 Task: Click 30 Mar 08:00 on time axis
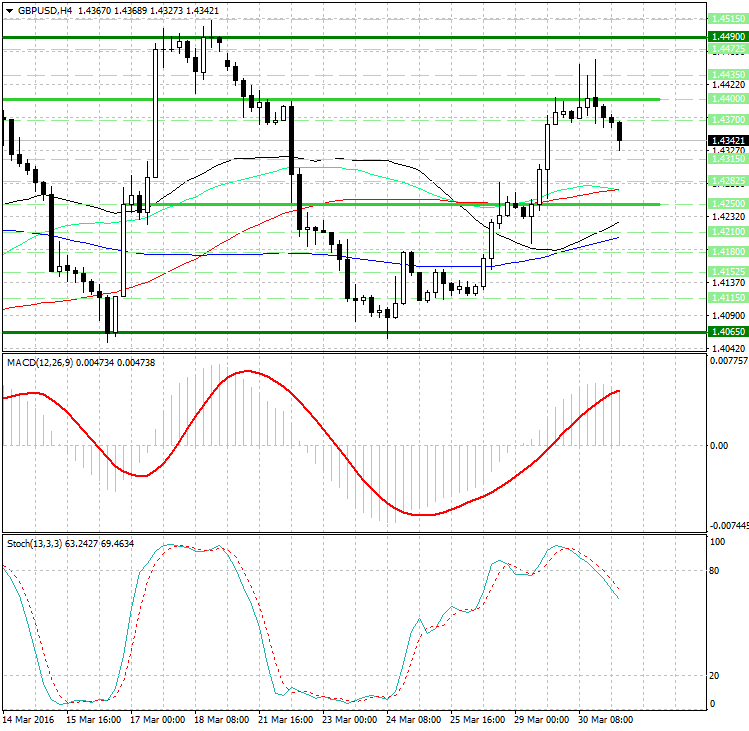point(606,720)
